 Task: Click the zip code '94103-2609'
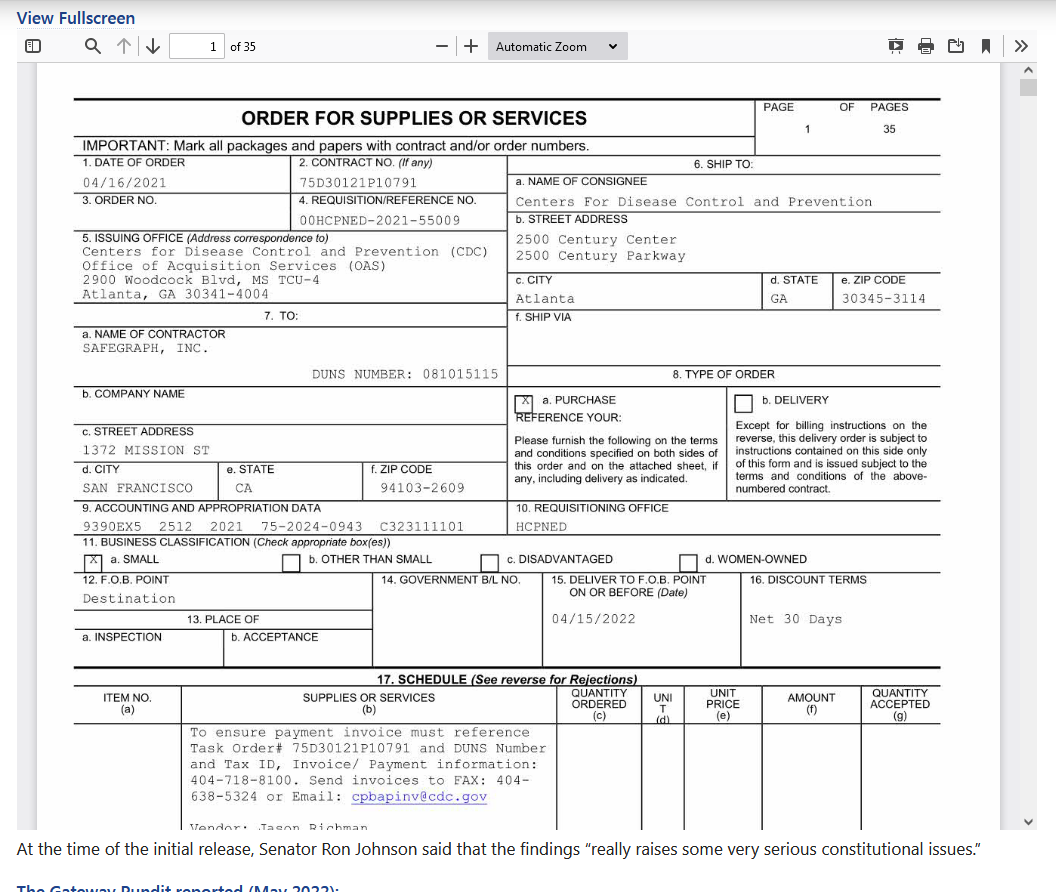(x=422, y=488)
